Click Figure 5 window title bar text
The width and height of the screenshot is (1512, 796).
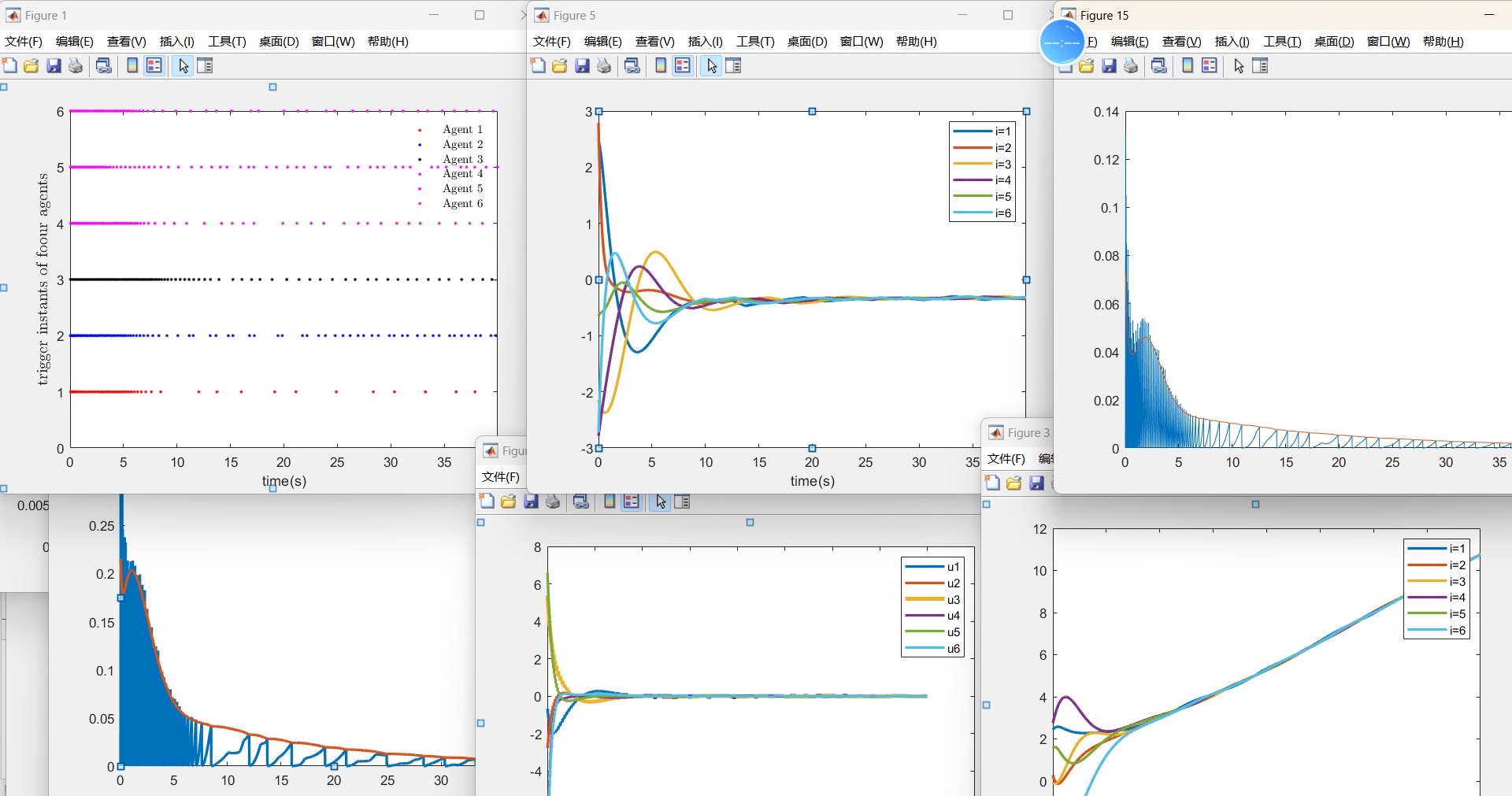(x=574, y=15)
